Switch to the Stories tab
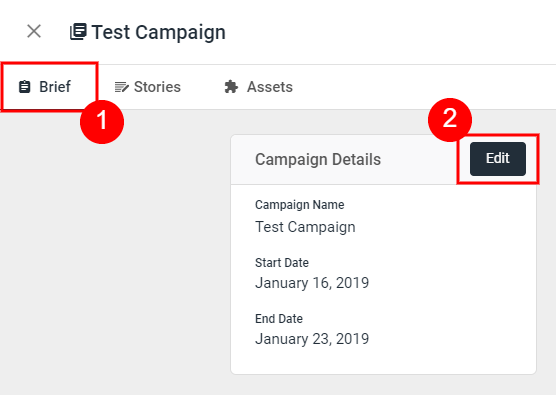 tap(148, 87)
